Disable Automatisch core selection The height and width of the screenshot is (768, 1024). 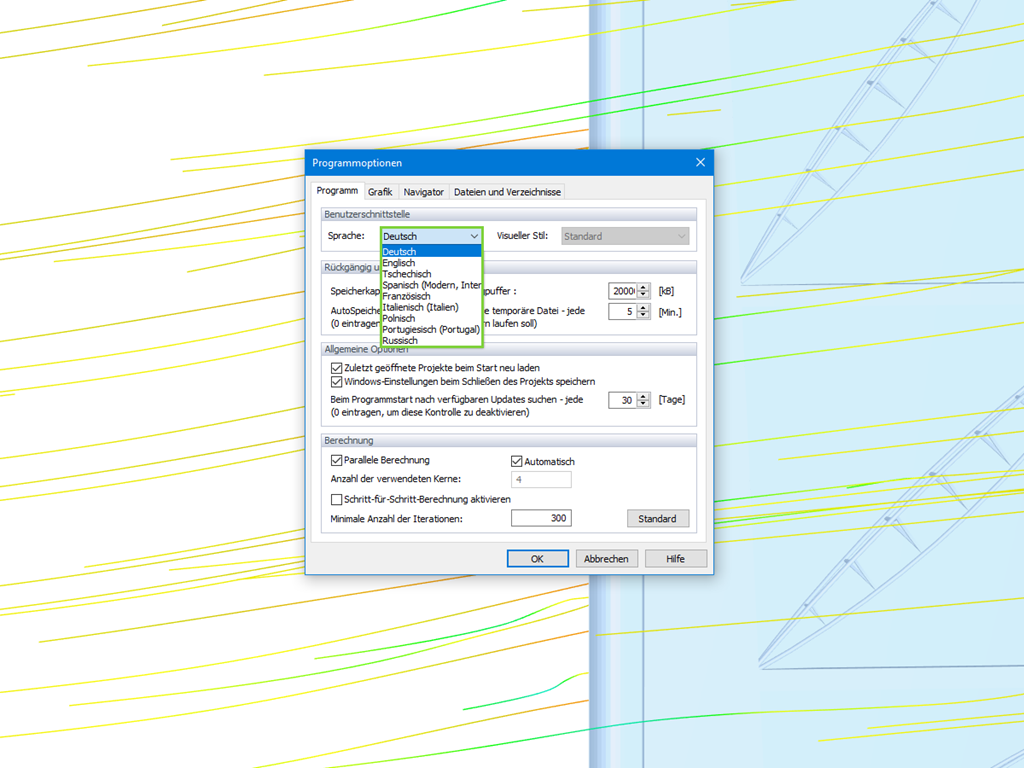click(x=516, y=460)
